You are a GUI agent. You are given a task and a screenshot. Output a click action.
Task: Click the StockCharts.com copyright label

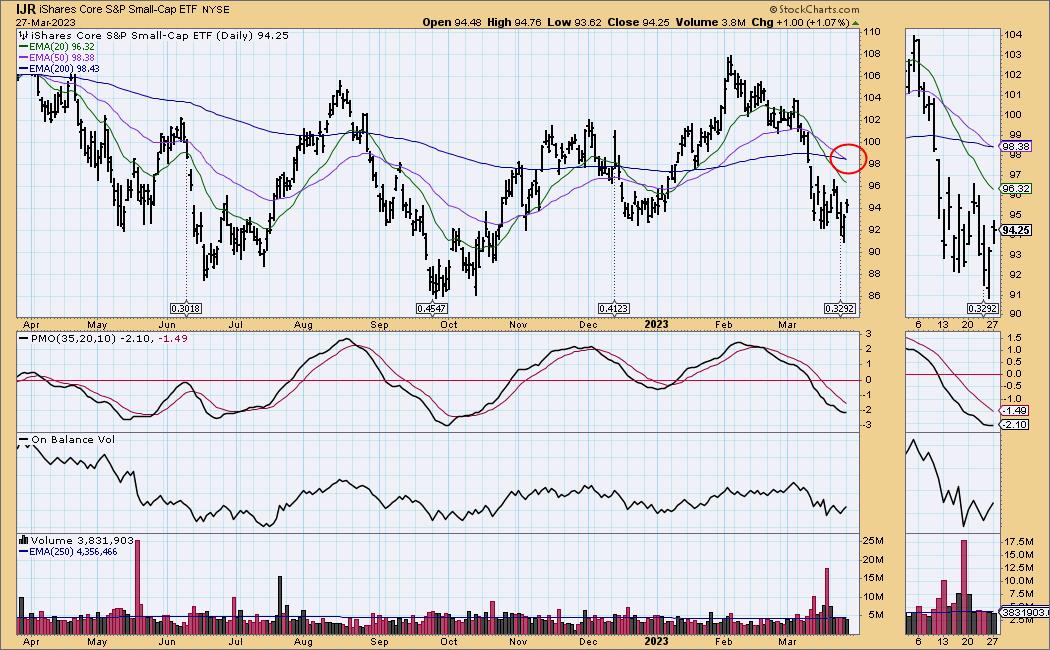pyautogui.click(x=814, y=9)
